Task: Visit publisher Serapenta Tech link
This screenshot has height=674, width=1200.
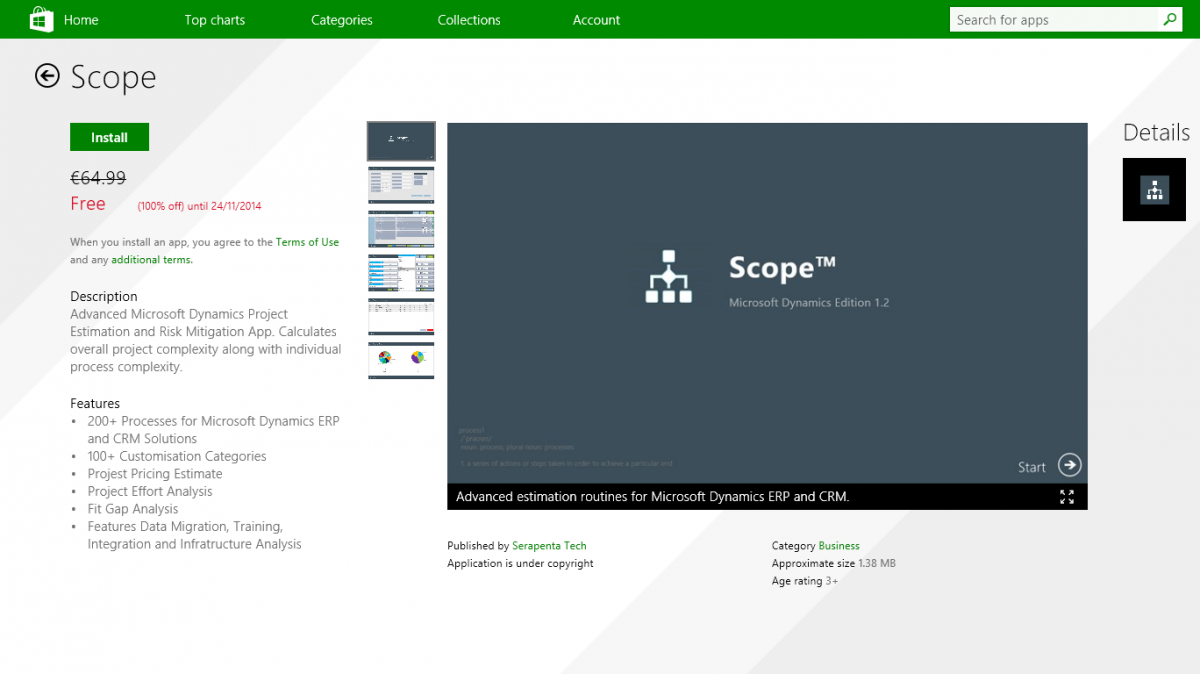Action: point(549,546)
